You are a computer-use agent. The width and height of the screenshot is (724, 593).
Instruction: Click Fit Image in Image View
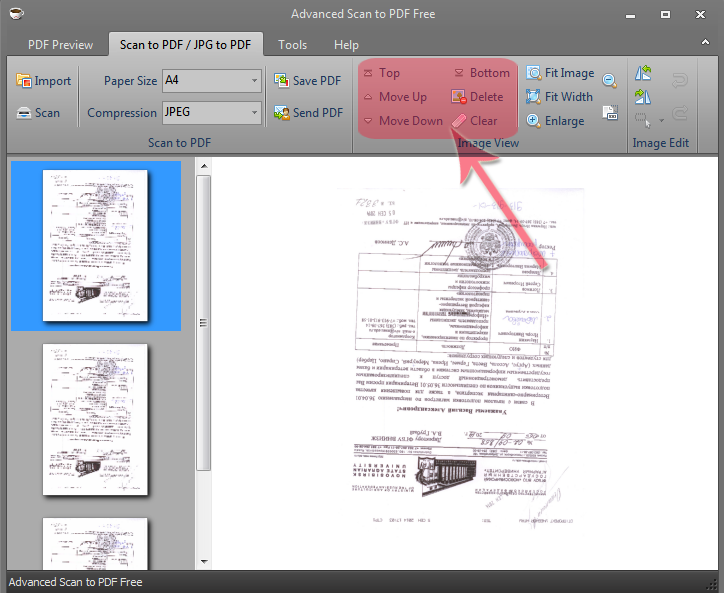click(x=560, y=73)
